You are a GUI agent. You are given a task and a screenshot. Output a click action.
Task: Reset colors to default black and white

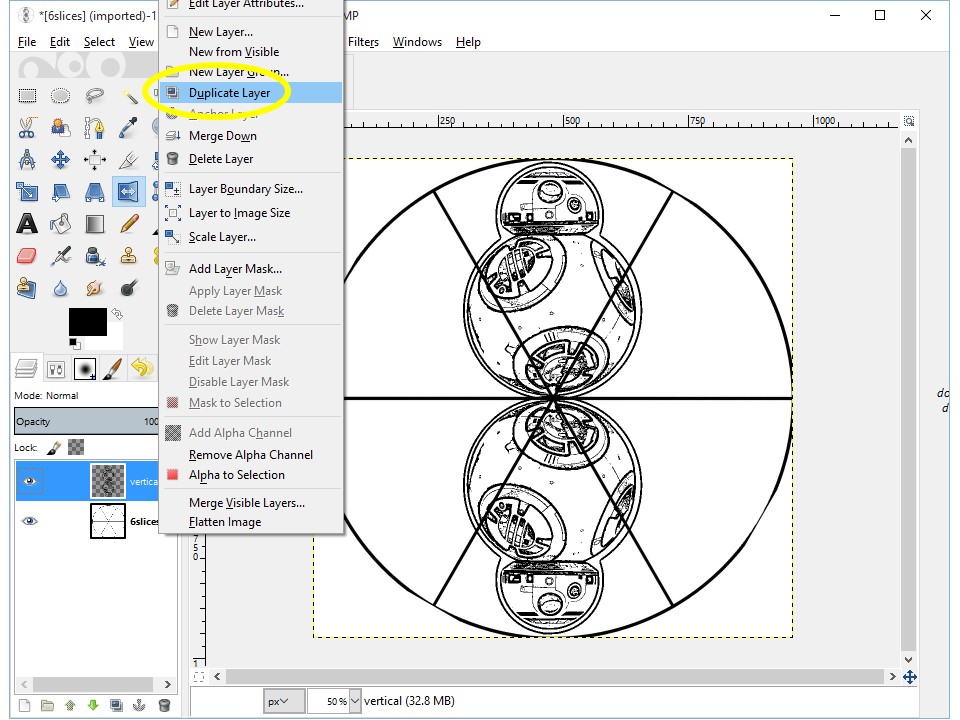[75, 343]
